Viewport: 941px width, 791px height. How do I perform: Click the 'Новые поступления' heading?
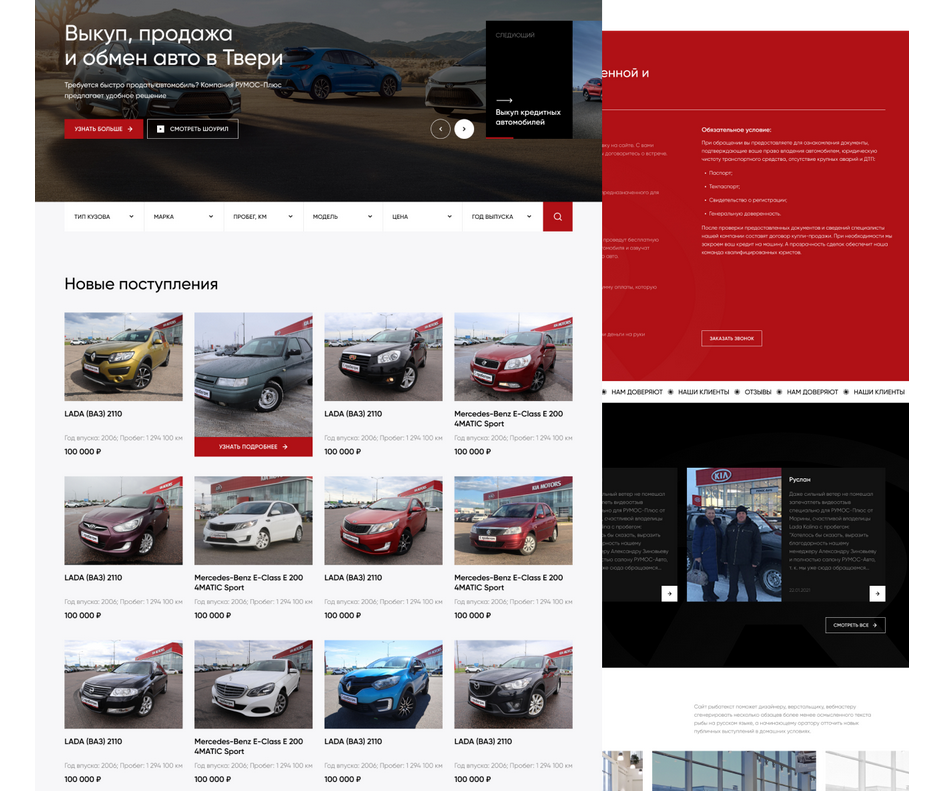[141, 284]
